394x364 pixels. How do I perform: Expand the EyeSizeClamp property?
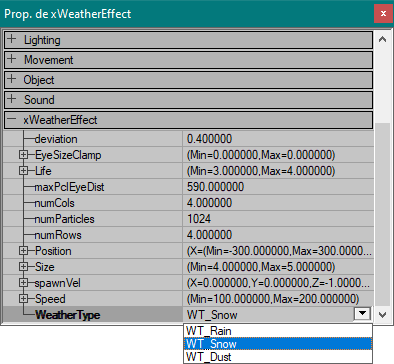point(23,155)
